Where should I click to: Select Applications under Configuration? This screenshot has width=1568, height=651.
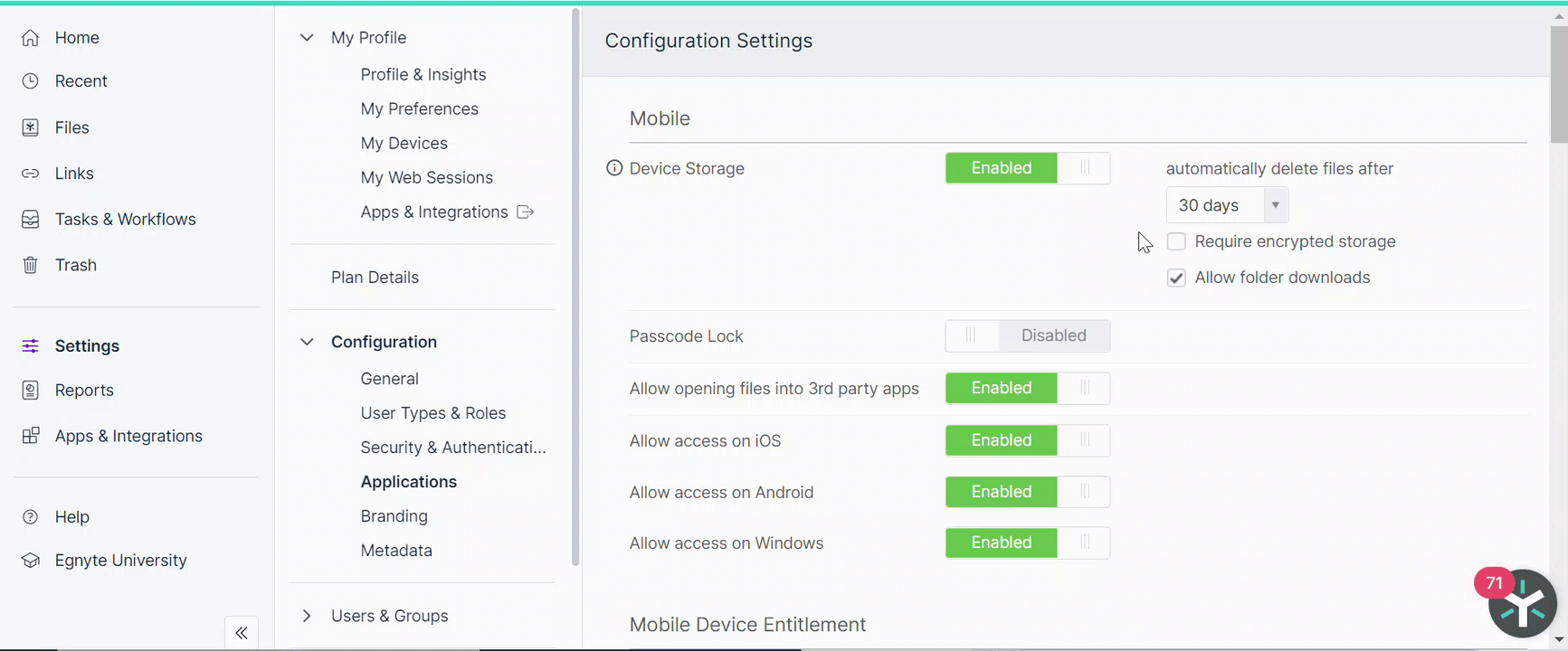pos(409,482)
